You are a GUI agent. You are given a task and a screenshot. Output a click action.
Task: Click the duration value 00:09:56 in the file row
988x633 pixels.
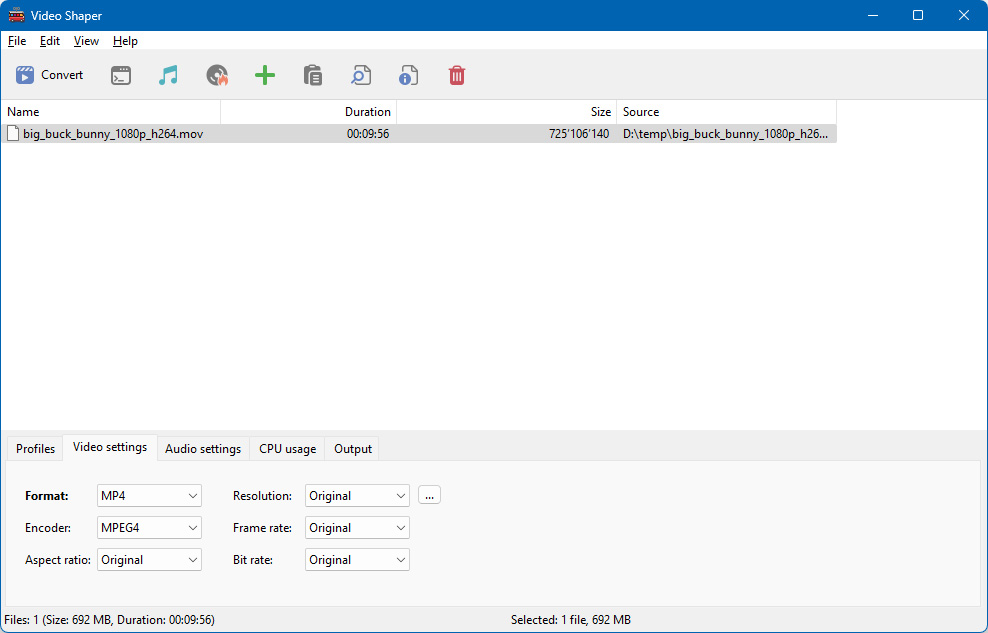tap(368, 134)
